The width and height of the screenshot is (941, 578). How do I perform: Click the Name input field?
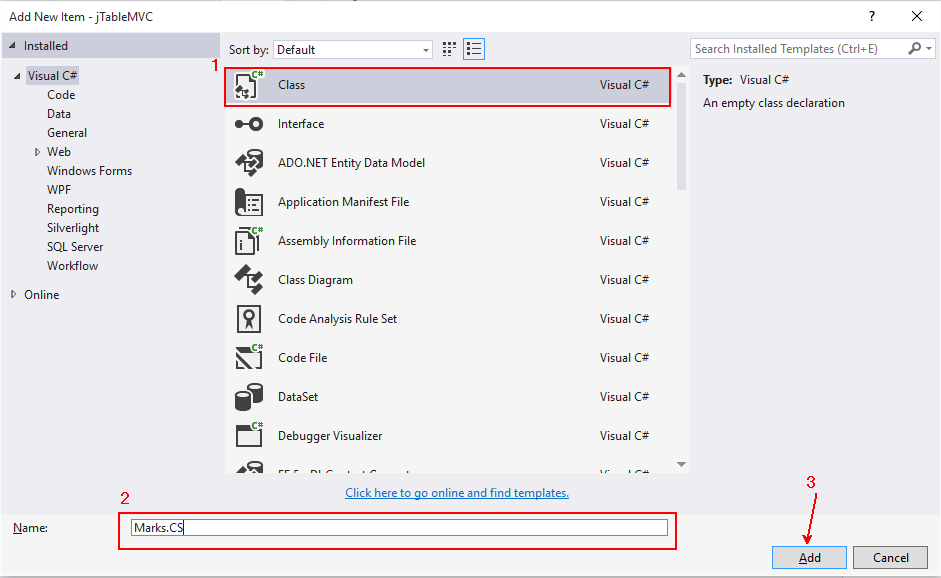[x=399, y=528]
